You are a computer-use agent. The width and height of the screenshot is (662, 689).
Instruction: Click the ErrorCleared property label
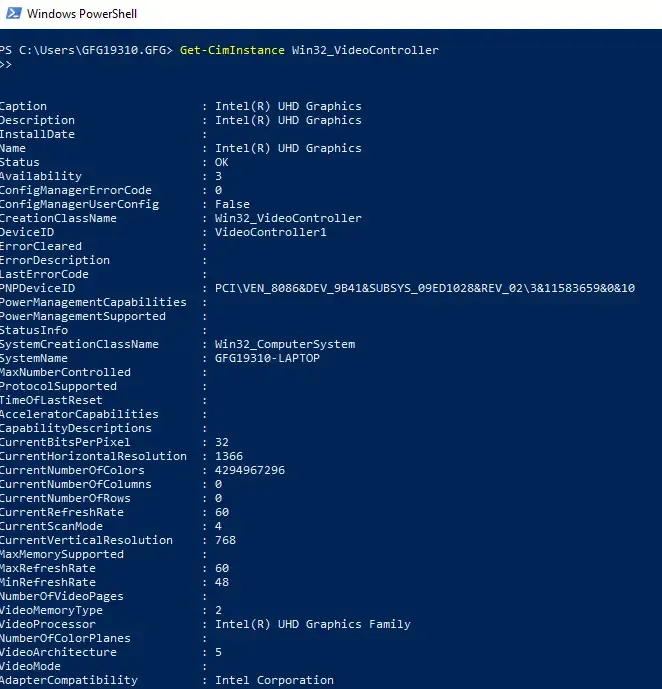pyautogui.click(x=41, y=246)
